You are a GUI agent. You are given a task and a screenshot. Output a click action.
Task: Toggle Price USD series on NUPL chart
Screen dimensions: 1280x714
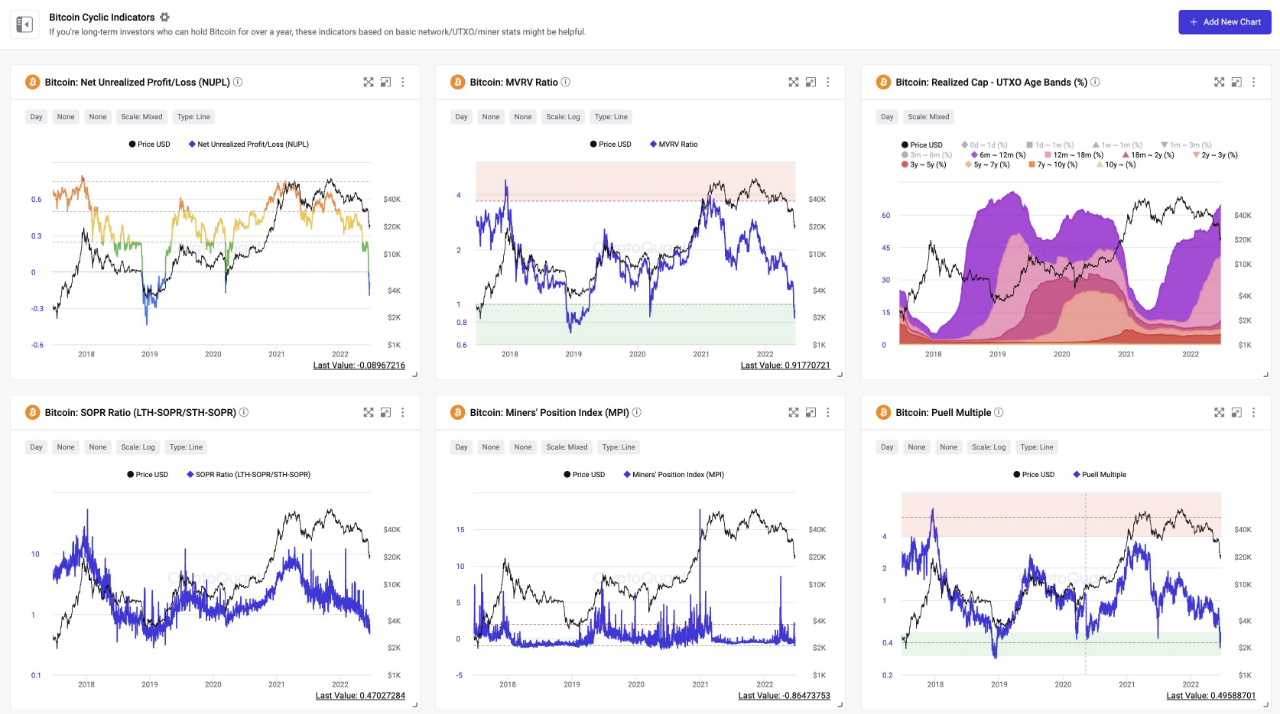(x=149, y=144)
